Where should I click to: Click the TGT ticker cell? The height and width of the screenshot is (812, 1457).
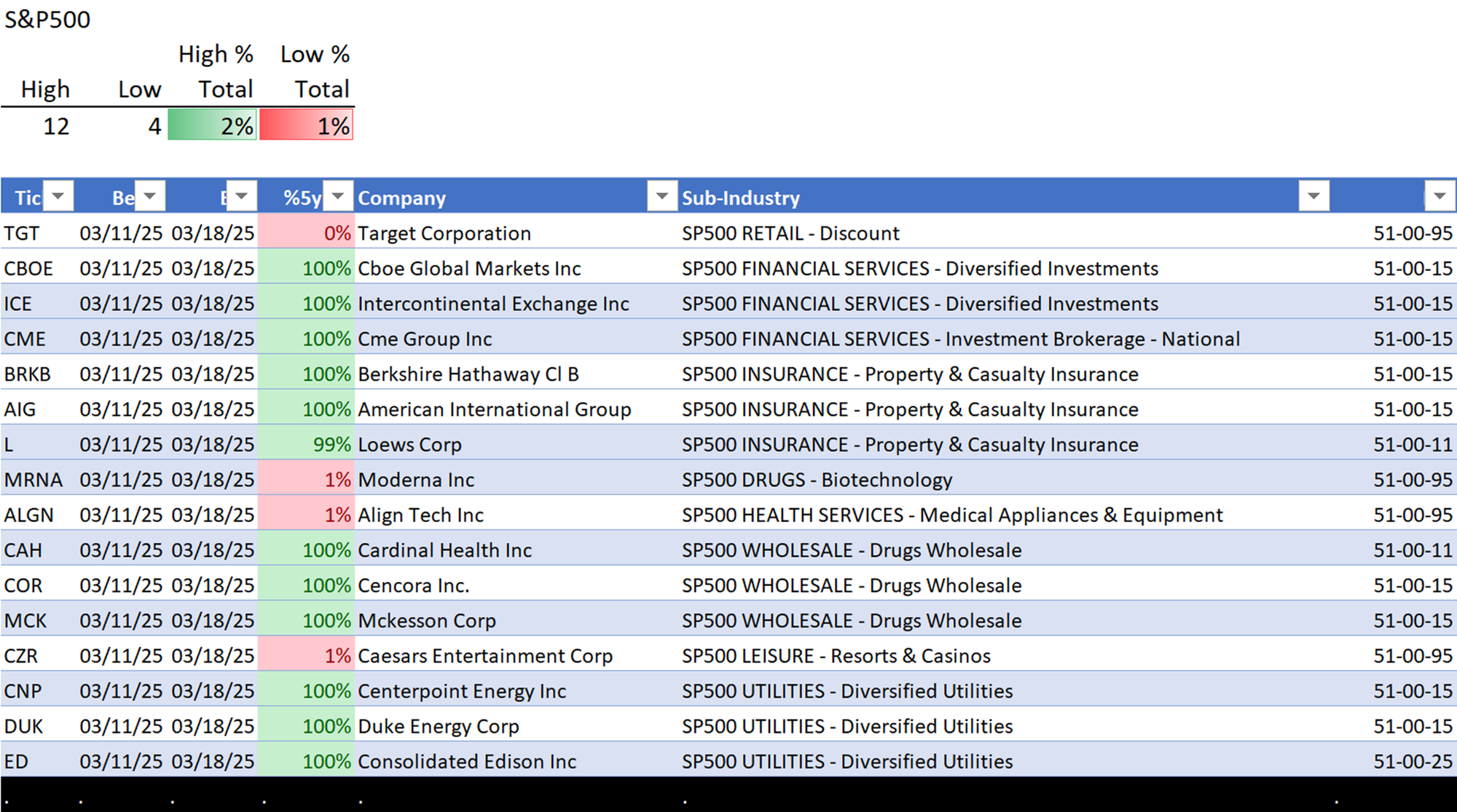pyautogui.click(x=22, y=233)
